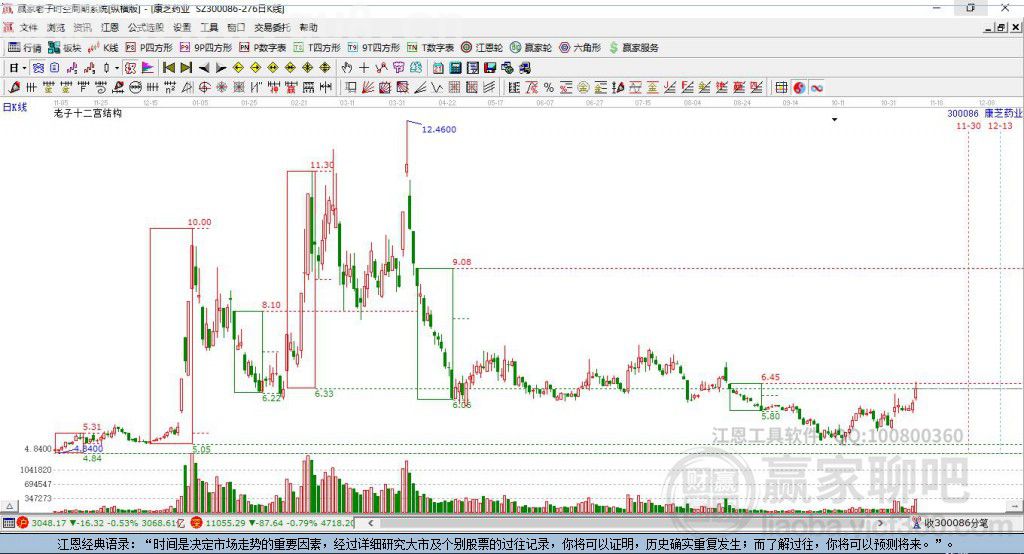Screen dimensions: 1024x554
Task: Click the zigzag V-wave line tool
Action: (436, 88)
